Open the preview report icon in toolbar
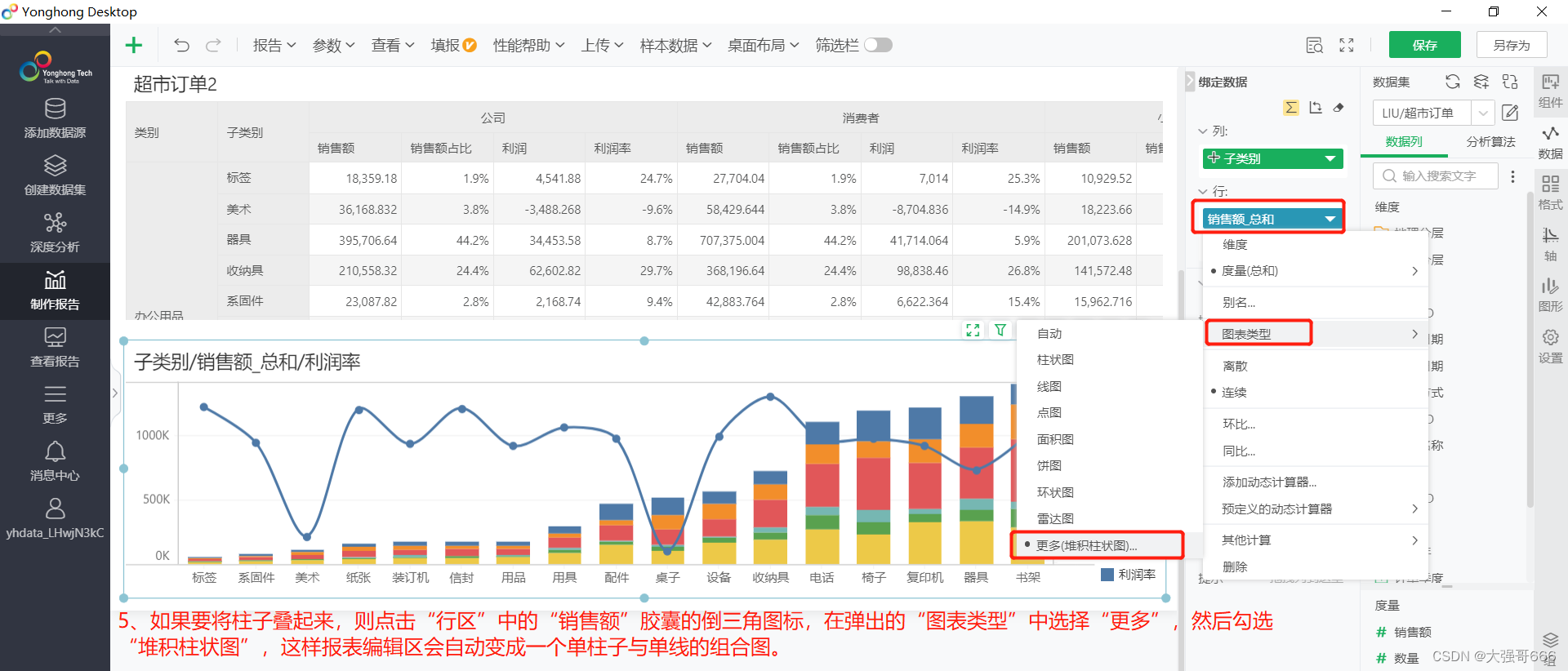This screenshot has height=671, width=1568. pyautogui.click(x=1314, y=45)
